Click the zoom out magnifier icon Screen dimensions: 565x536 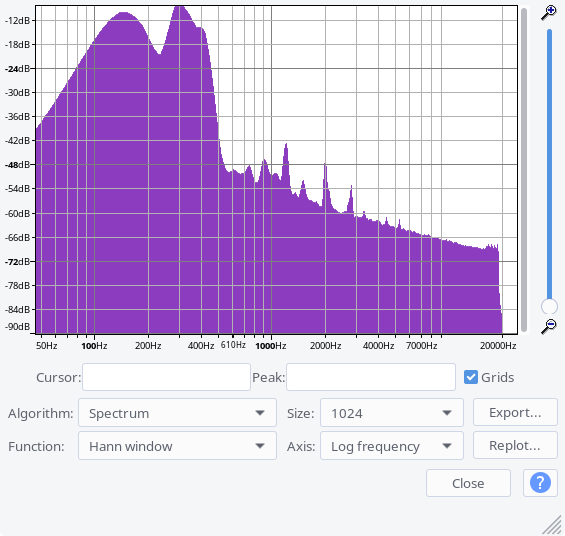coord(549,326)
